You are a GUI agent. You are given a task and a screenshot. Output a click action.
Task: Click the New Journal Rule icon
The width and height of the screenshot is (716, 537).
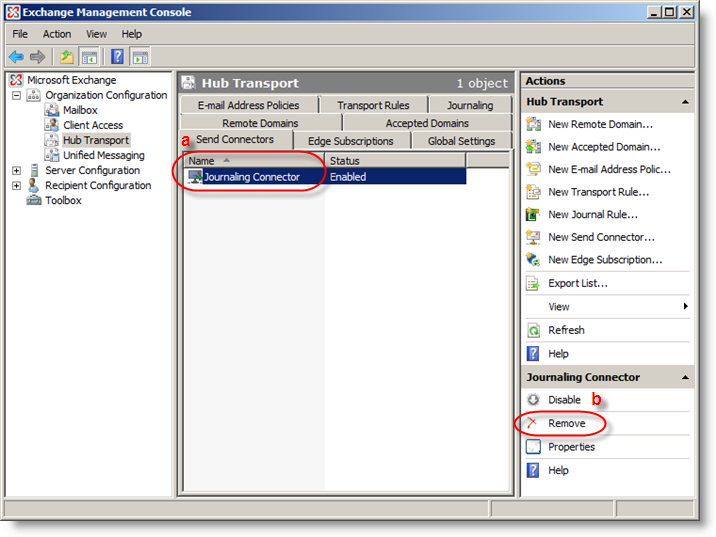point(533,215)
